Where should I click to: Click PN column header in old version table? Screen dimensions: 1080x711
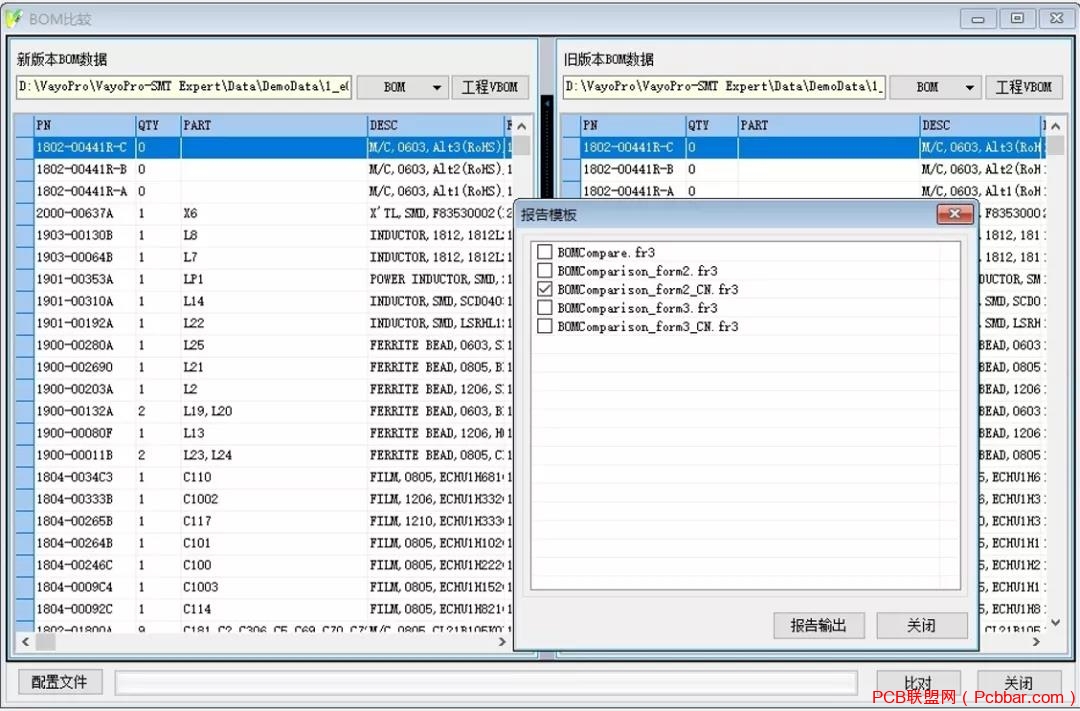(x=633, y=125)
